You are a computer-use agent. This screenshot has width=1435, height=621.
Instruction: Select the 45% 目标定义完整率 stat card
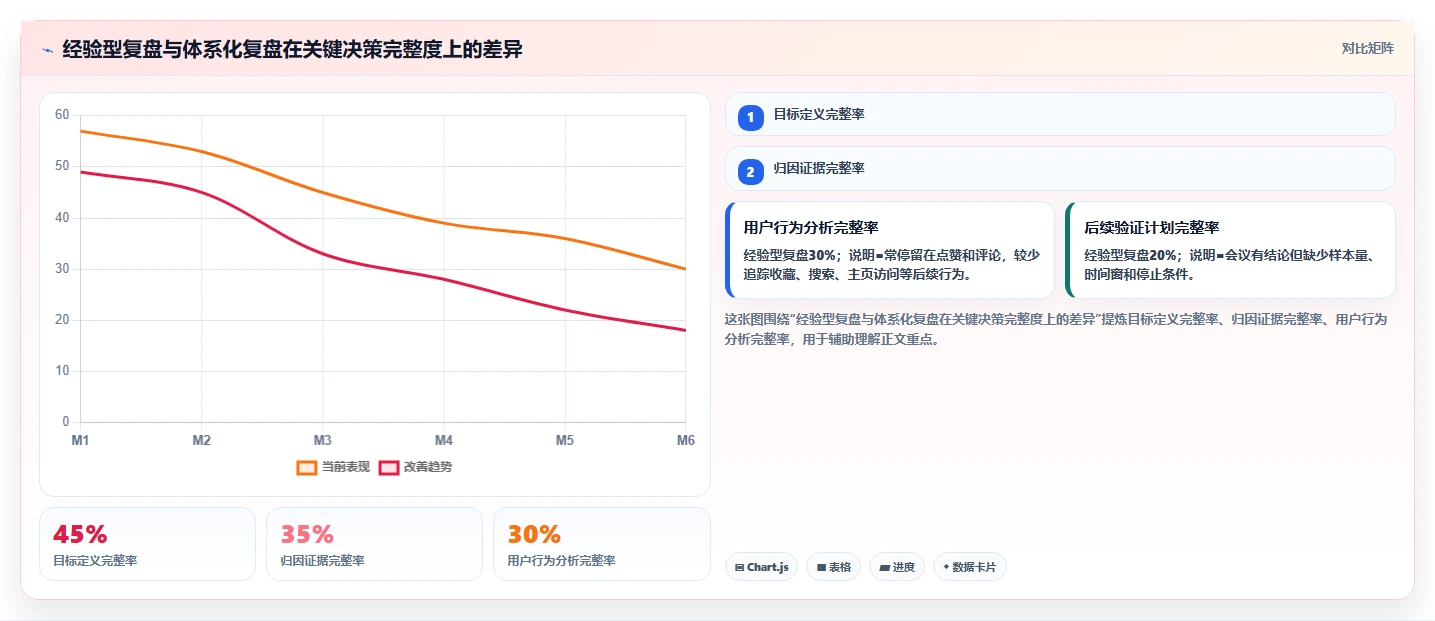pos(148,544)
